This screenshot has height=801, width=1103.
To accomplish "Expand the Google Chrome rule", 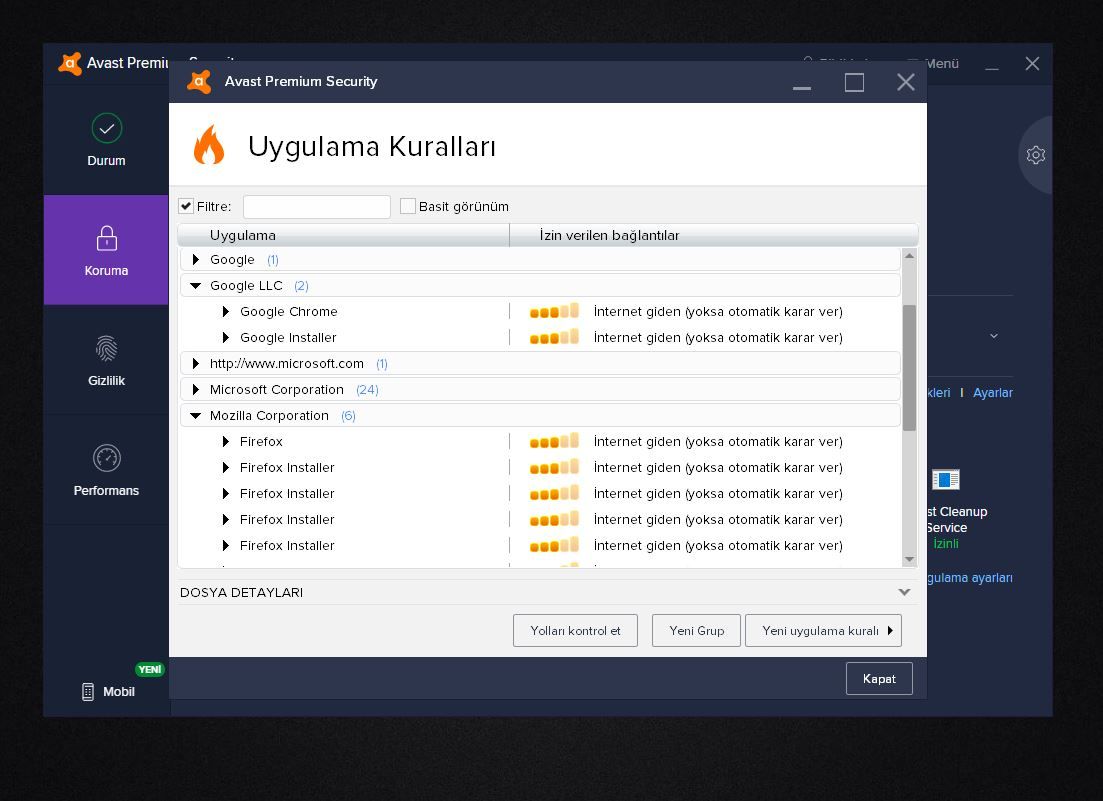I will point(226,312).
